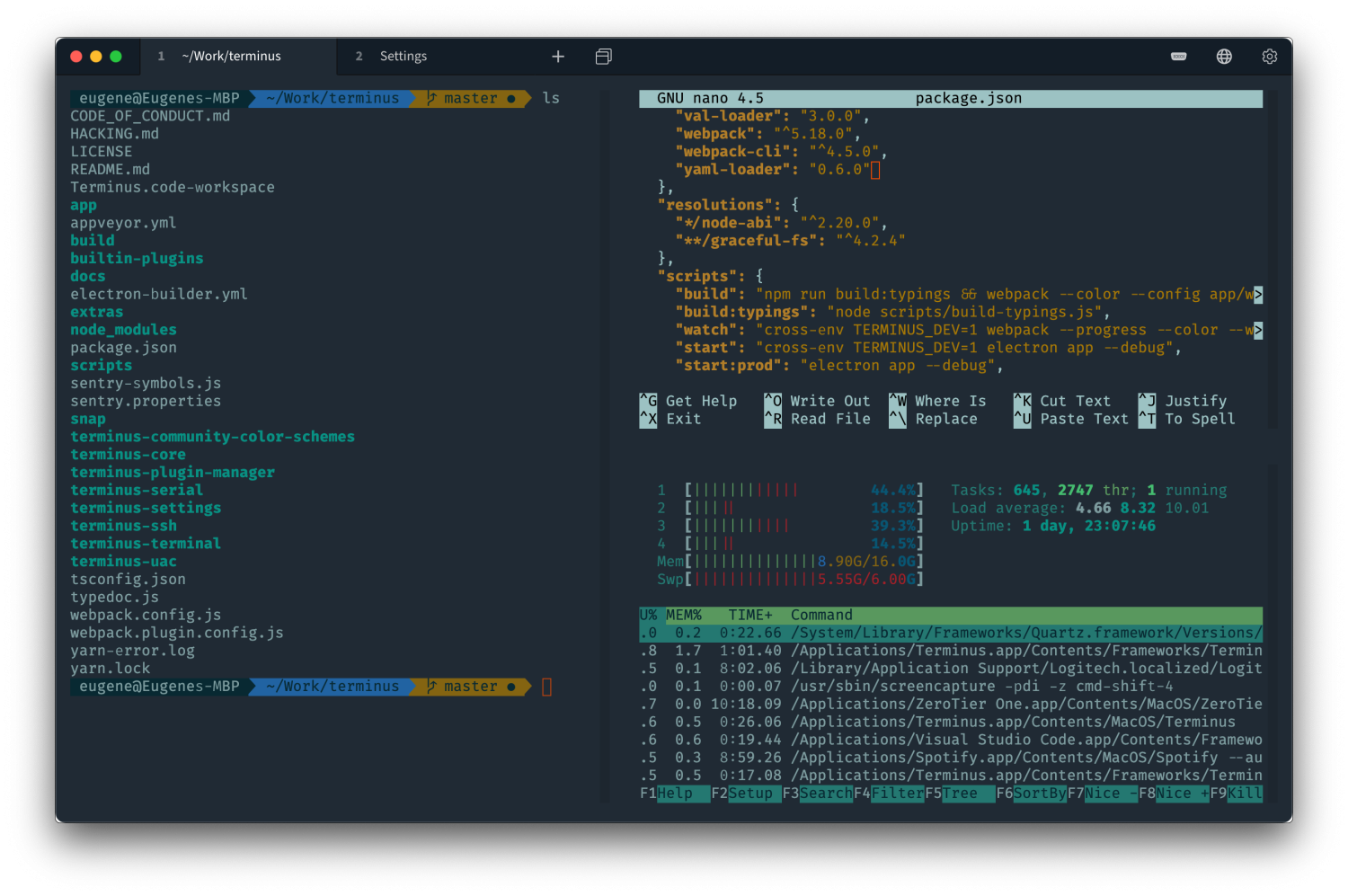Open a new tab with plus icon
This screenshot has width=1348, height=896.
(x=558, y=57)
